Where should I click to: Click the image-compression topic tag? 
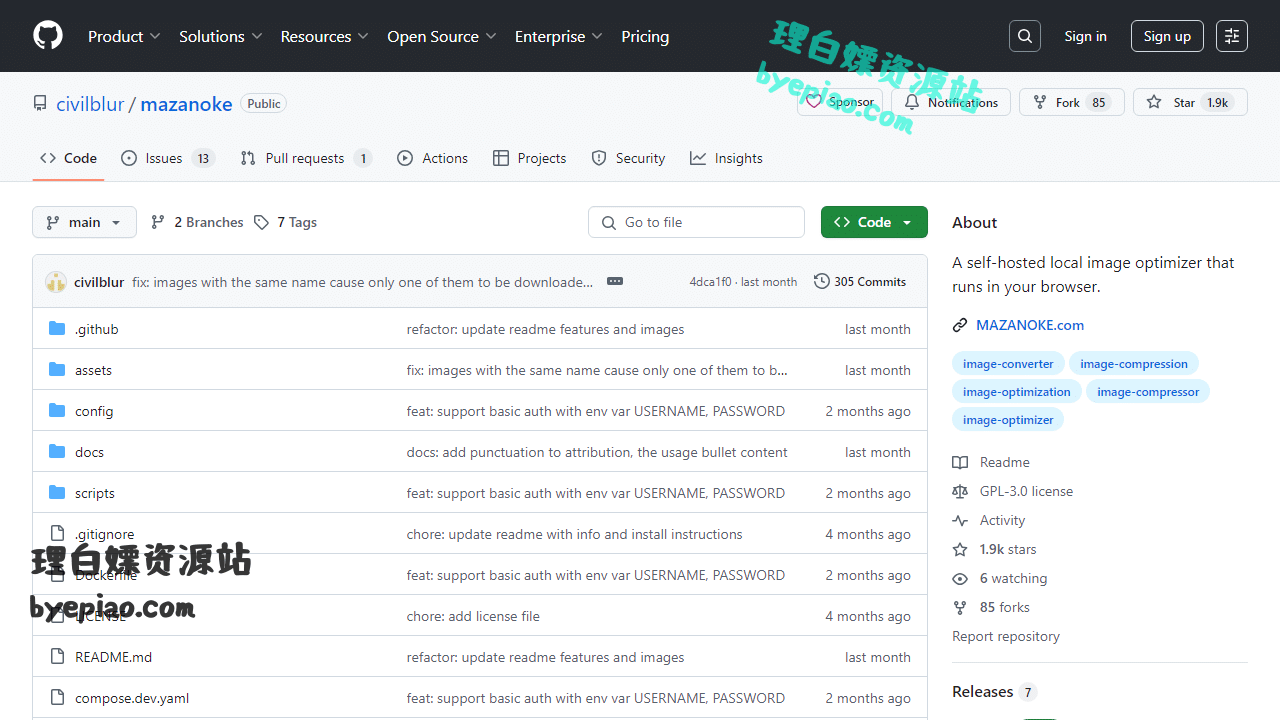[x=1134, y=364]
